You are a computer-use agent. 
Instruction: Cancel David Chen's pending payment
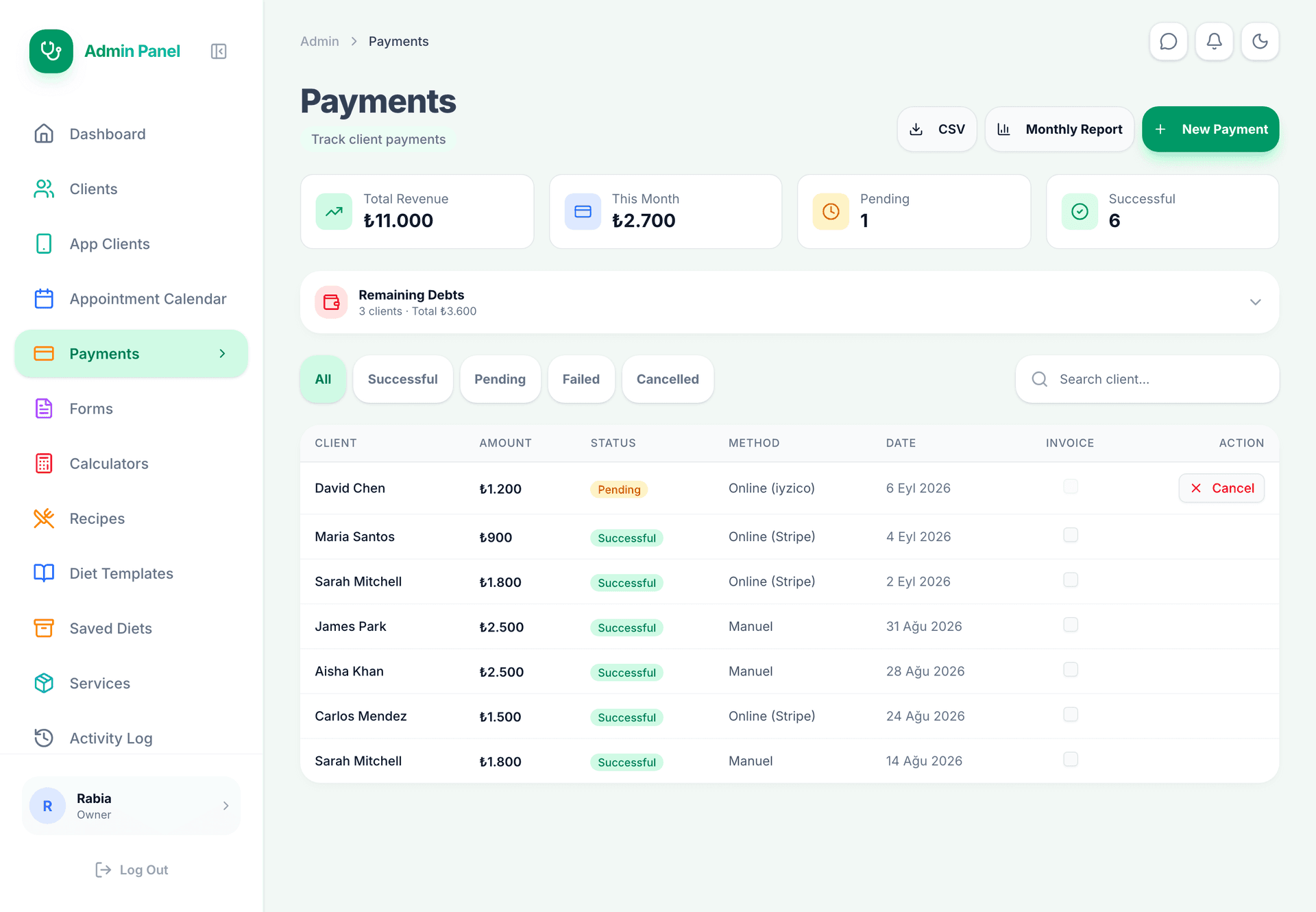[1221, 488]
